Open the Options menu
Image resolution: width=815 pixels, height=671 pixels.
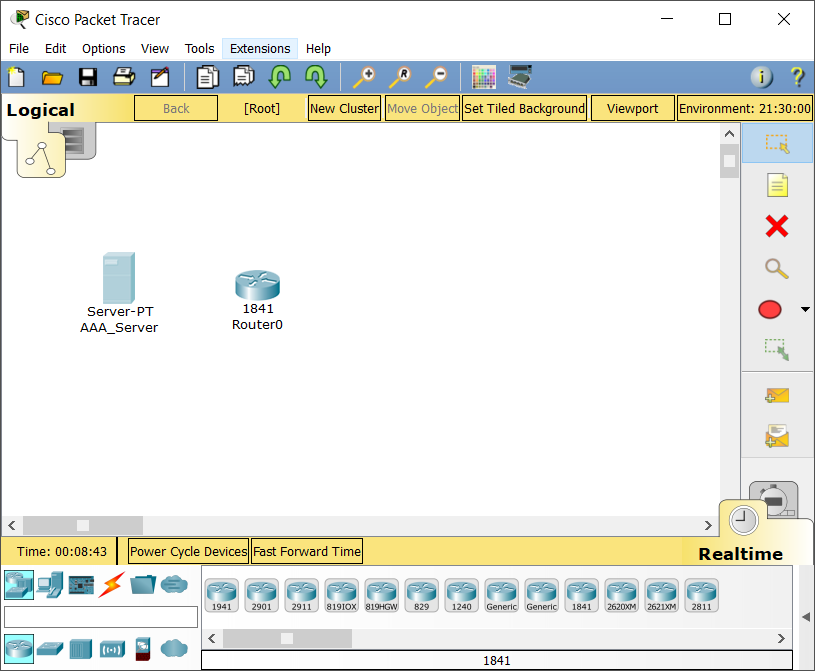[x=103, y=48]
